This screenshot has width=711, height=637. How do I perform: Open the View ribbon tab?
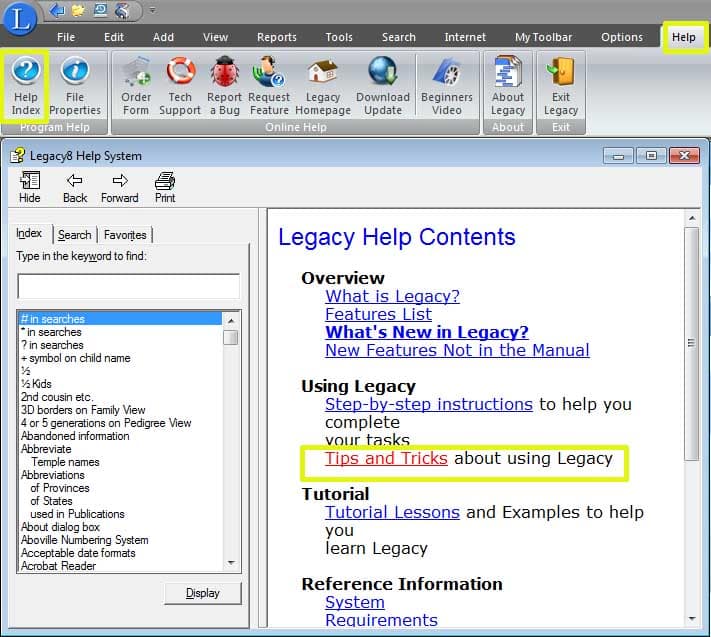[215, 37]
